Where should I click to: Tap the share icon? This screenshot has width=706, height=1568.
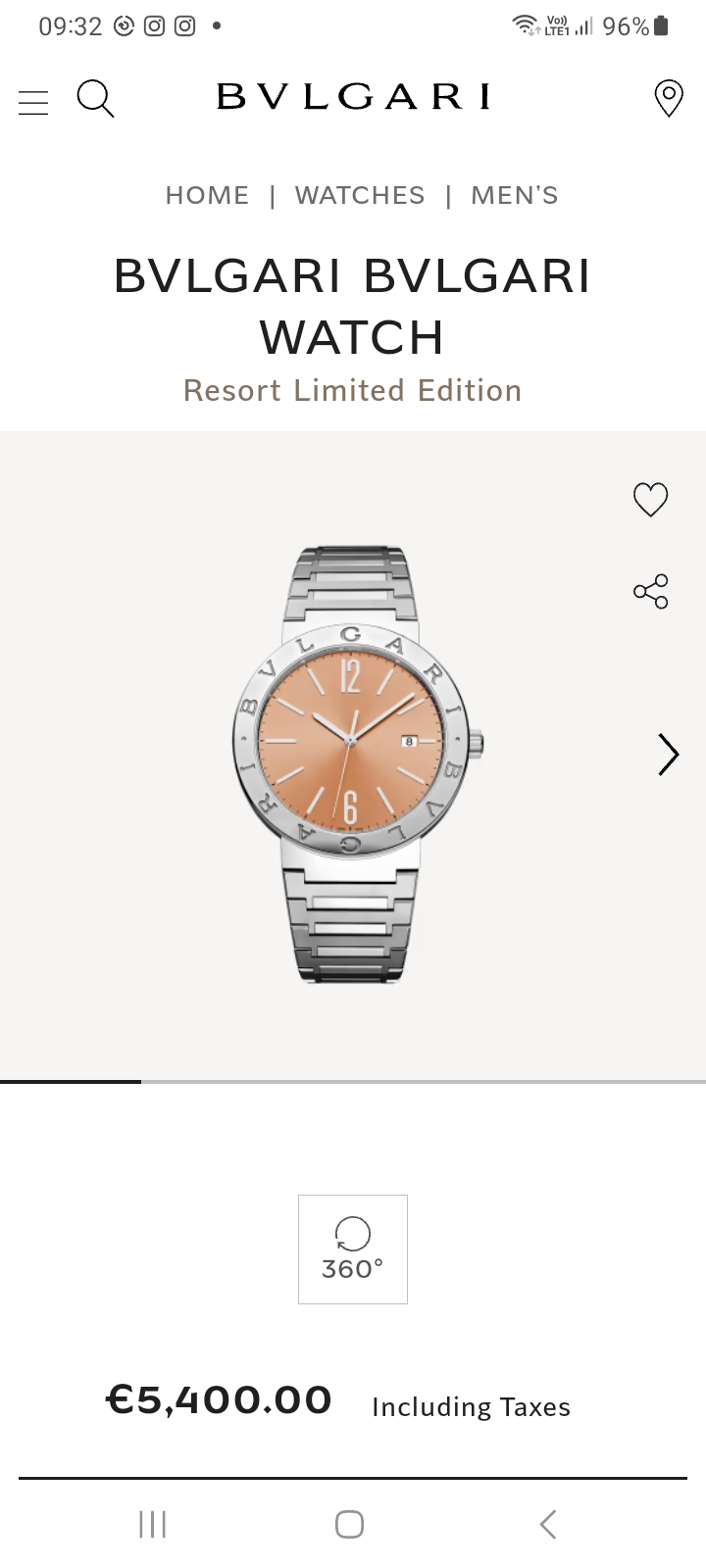click(650, 592)
